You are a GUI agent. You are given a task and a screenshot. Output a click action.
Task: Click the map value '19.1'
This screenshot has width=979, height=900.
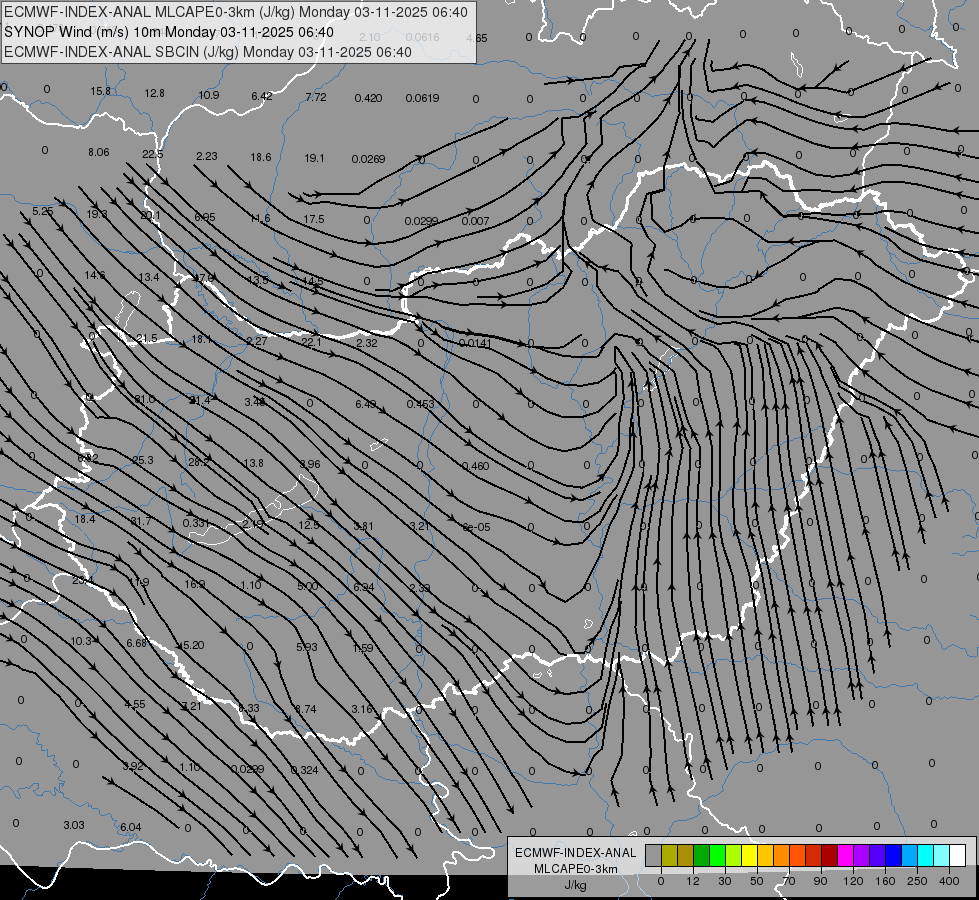[x=314, y=158]
